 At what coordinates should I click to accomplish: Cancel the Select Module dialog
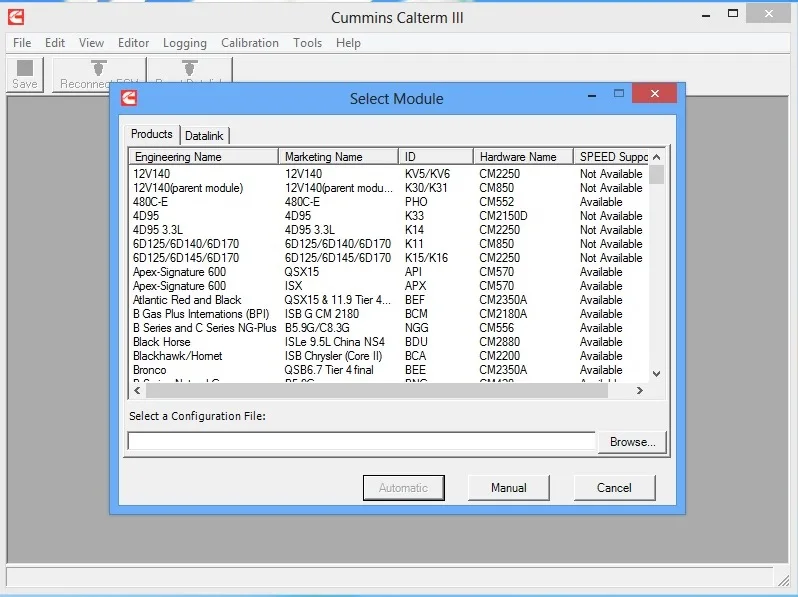(x=614, y=488)
